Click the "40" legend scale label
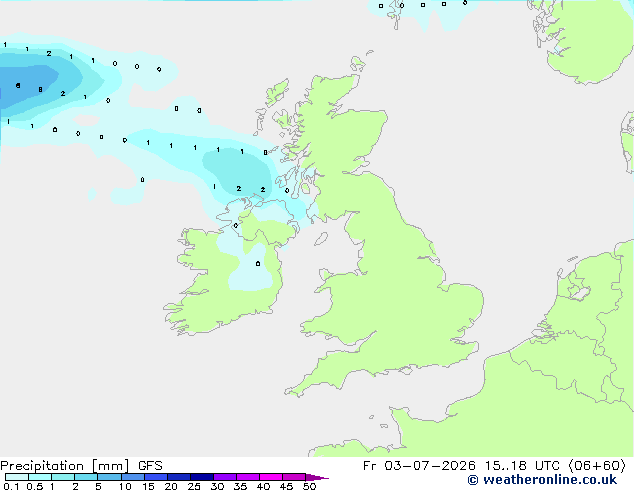This screenshot has height=490, width=634. click(x=263, y=486)
